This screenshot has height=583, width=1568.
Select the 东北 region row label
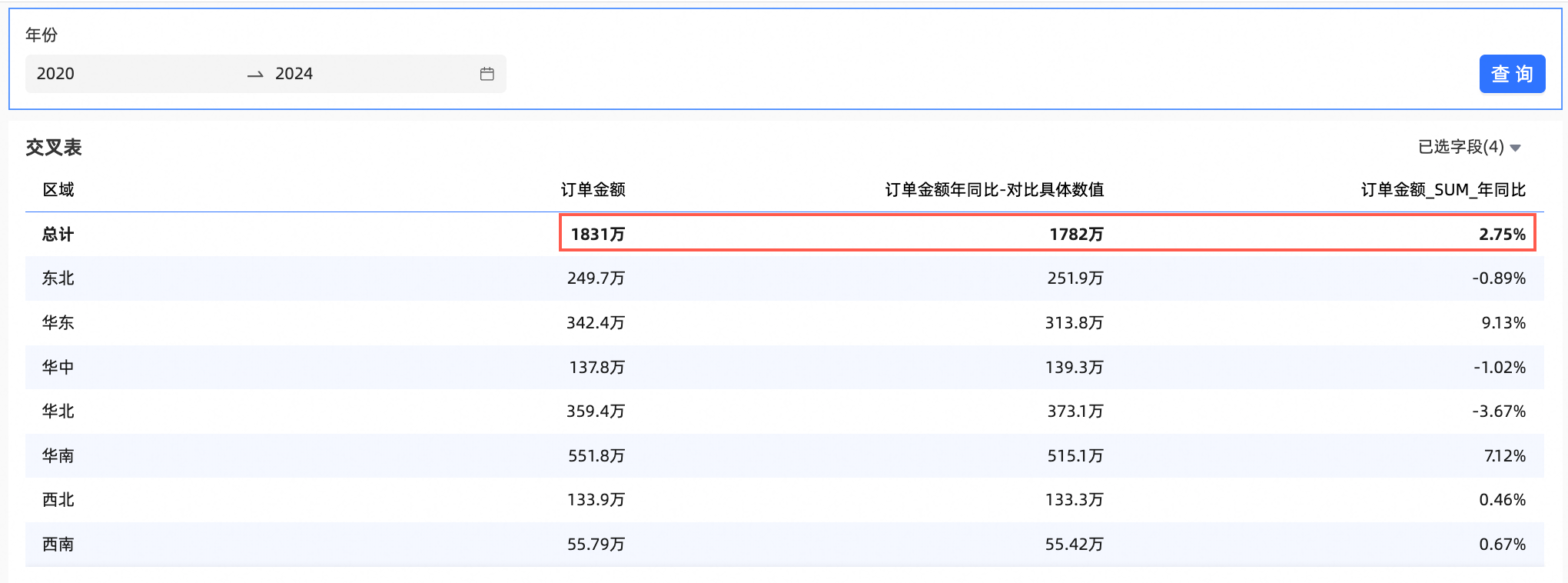58,278
